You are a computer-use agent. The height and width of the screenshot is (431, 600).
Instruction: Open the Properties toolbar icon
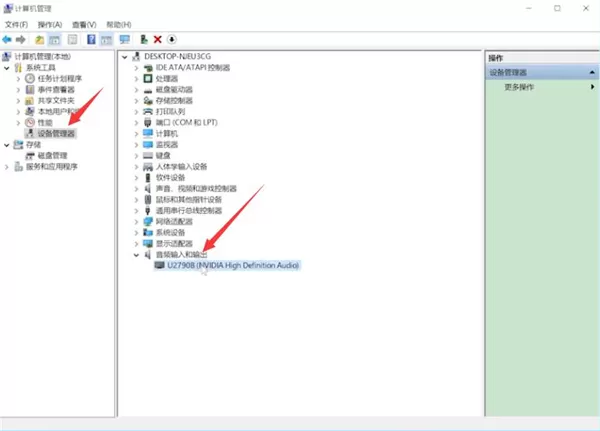[72, 39]
